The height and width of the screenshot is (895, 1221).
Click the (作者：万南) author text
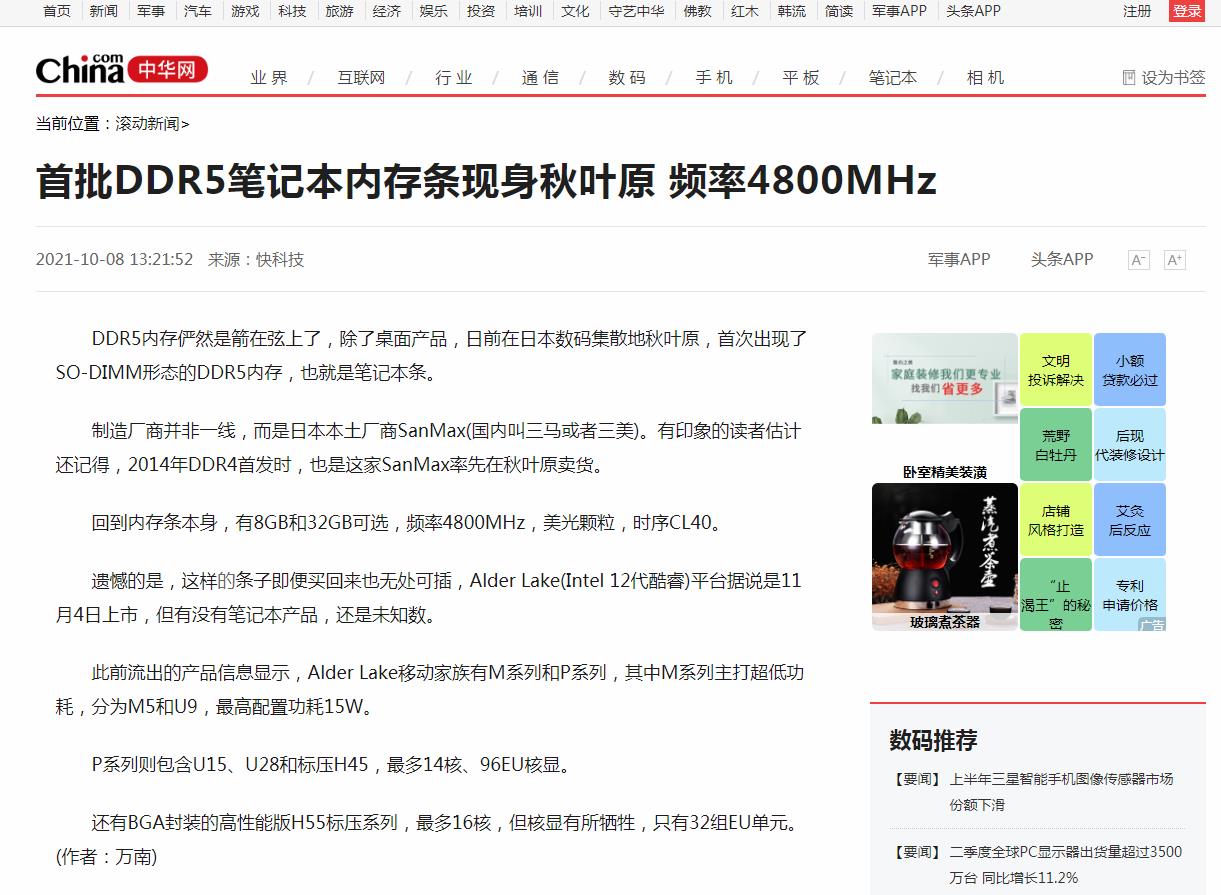coord(106,857)
